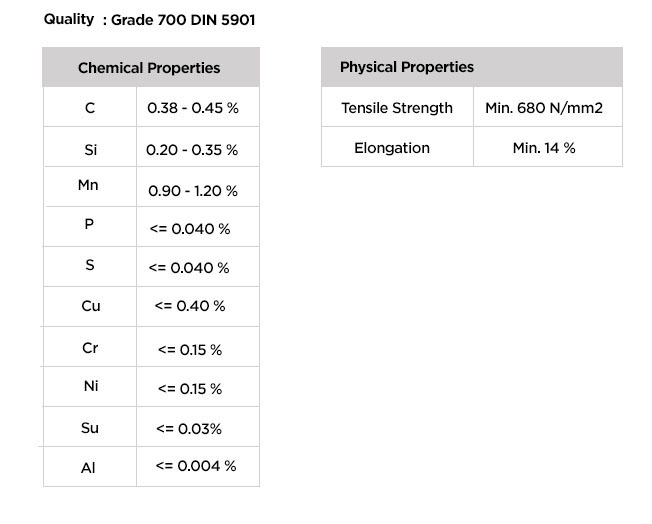Click the P element cell

pos(90,227)
